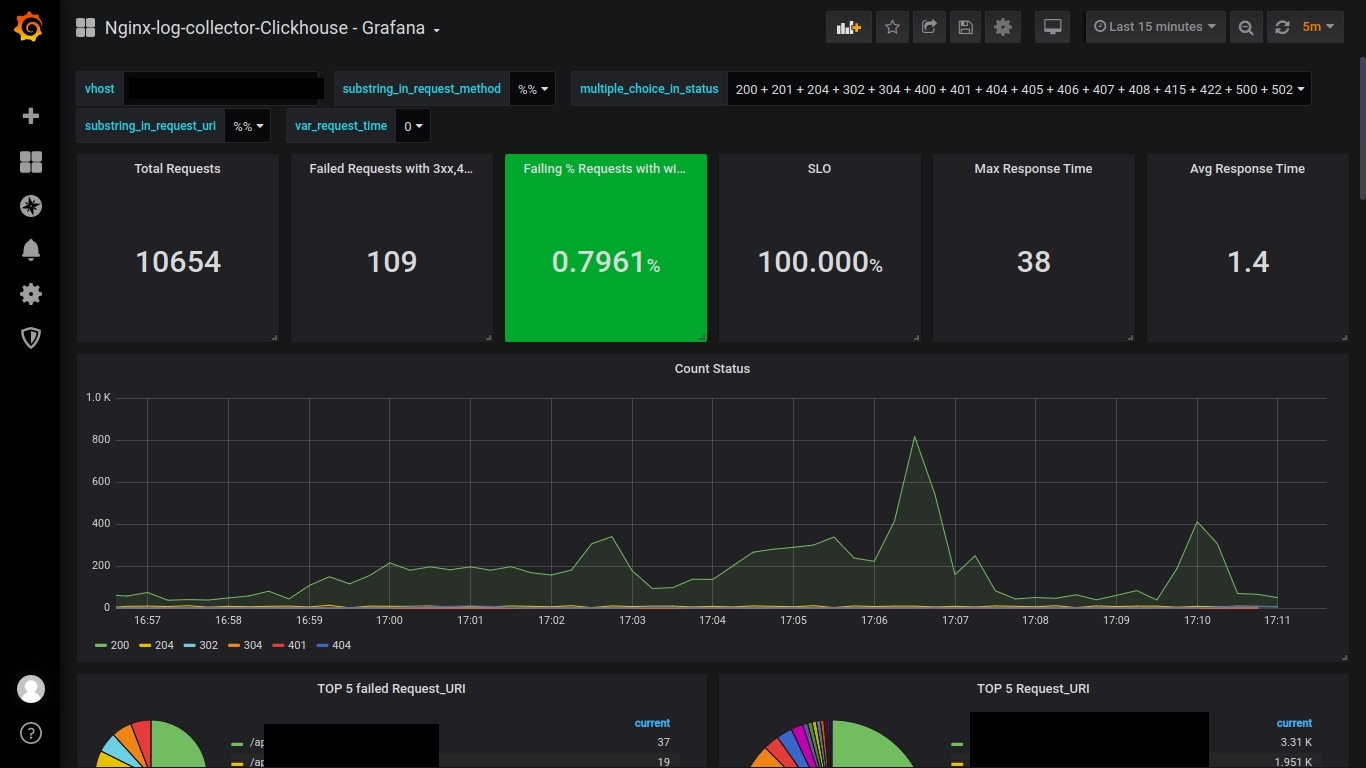
Task: Expand the 5m refresh interval dropdown
Action: pyautogui.click(x=1318, y=27)
